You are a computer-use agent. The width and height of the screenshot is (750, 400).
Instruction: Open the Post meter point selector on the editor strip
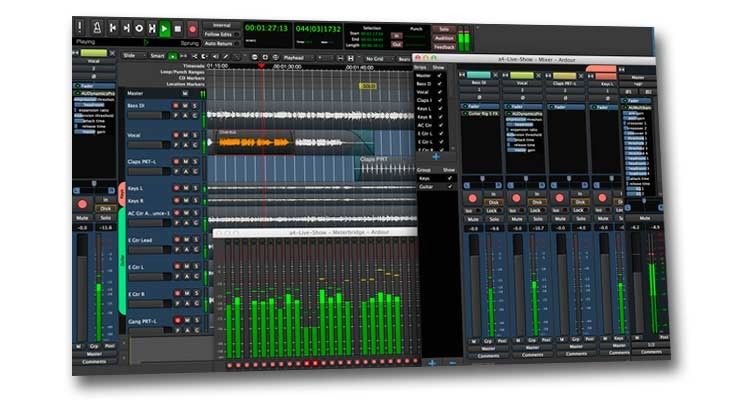click(x=110, y=345)
